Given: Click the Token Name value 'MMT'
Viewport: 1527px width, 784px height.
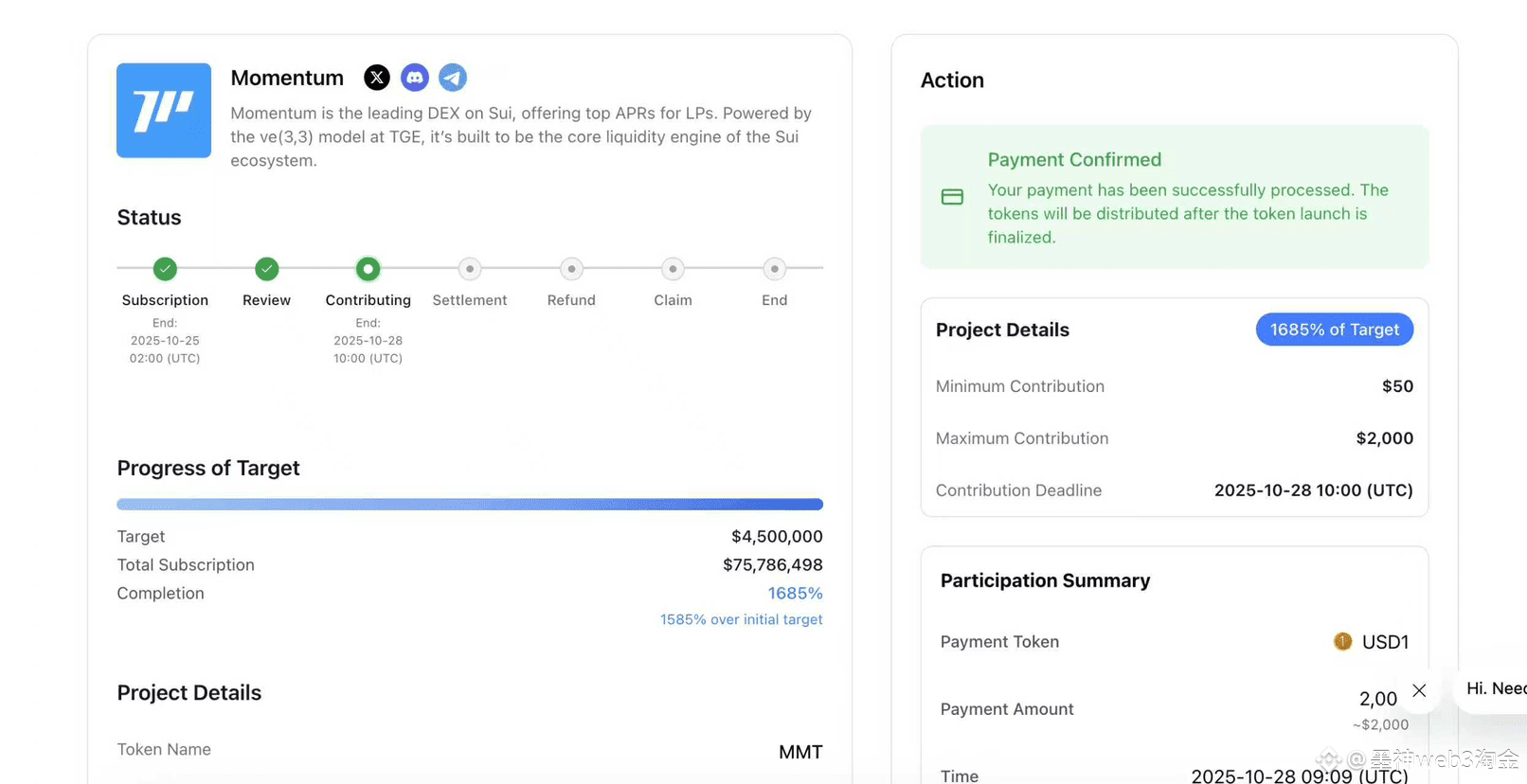Looking at the screenshot, I should tap(800, 752).
